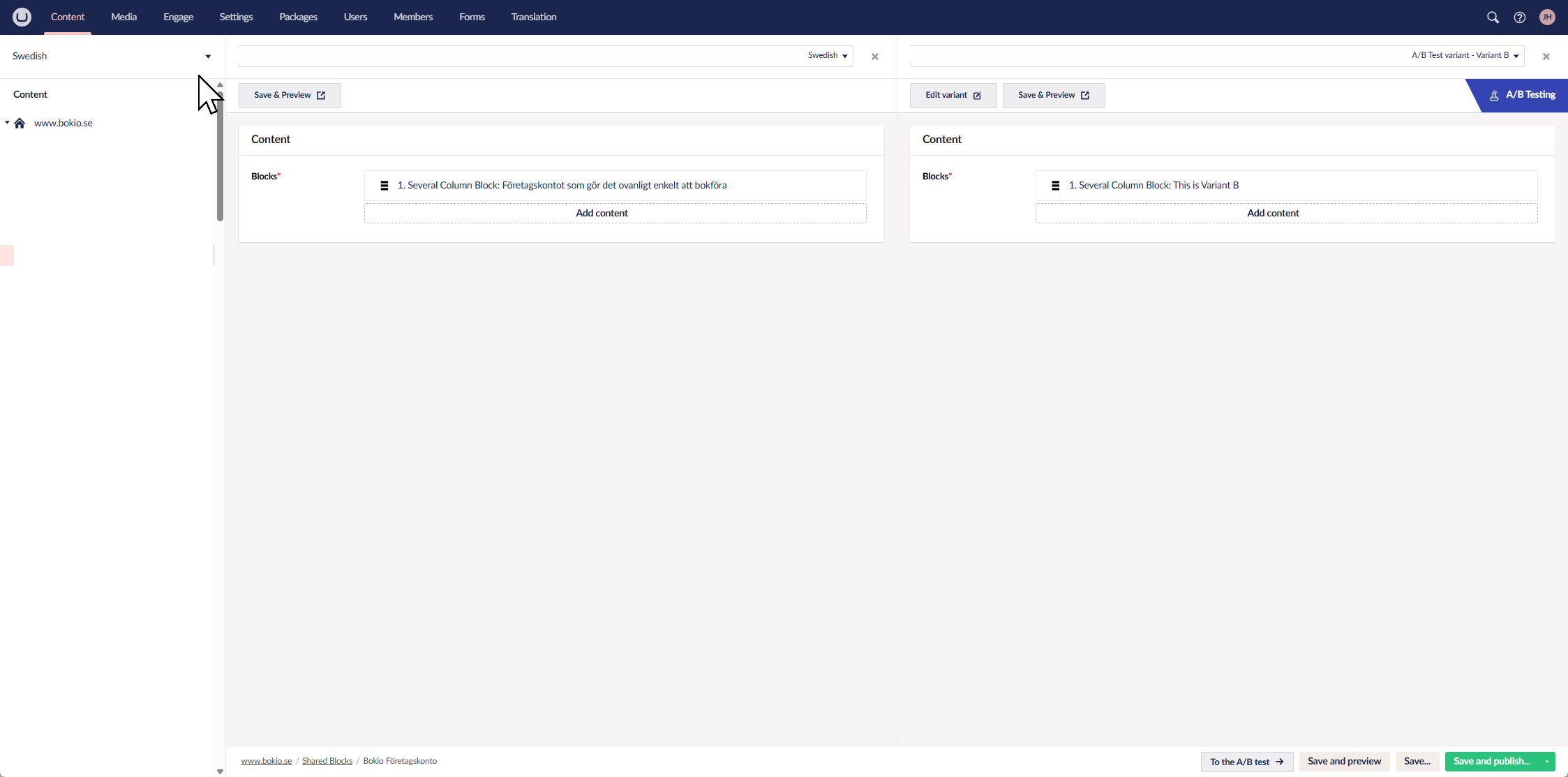1568x777 pixels.
Task: Follow the Shared Blocks breadcrumb link
Action: click(327, 761)
